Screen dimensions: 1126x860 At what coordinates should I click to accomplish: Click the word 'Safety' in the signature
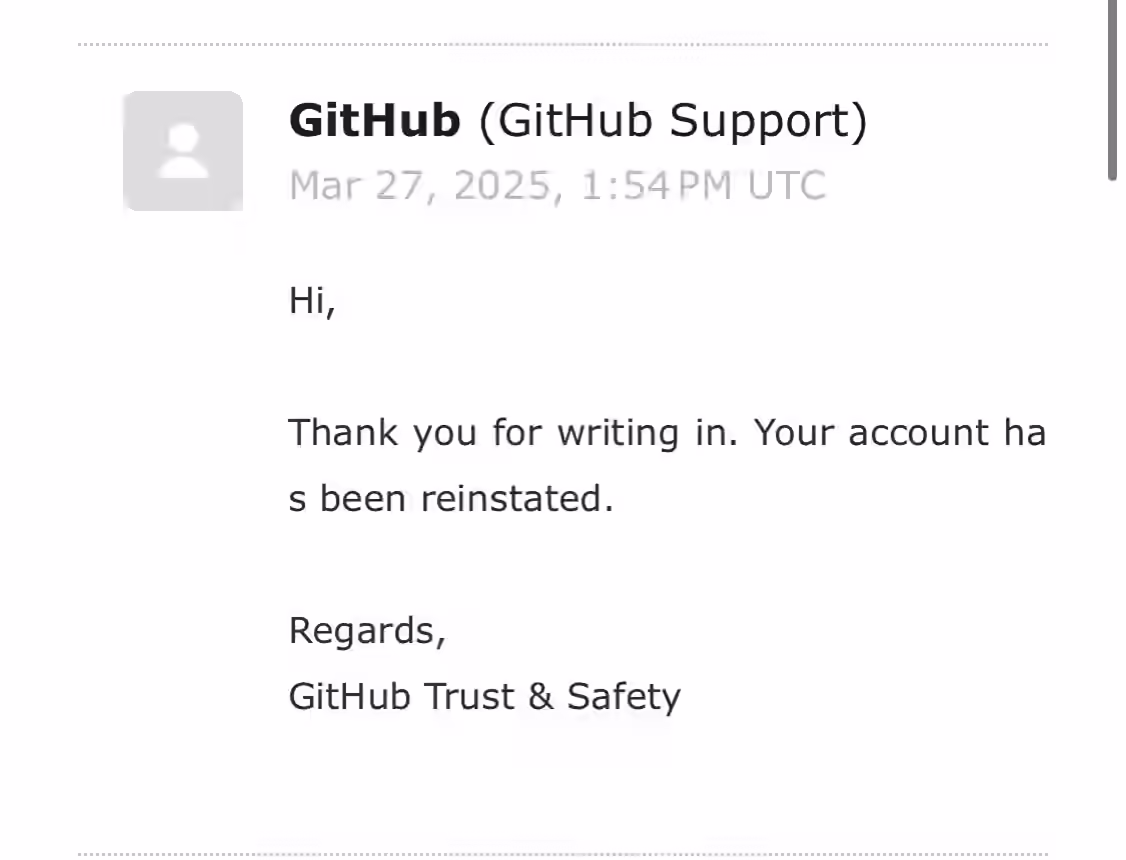coord(623,696)
